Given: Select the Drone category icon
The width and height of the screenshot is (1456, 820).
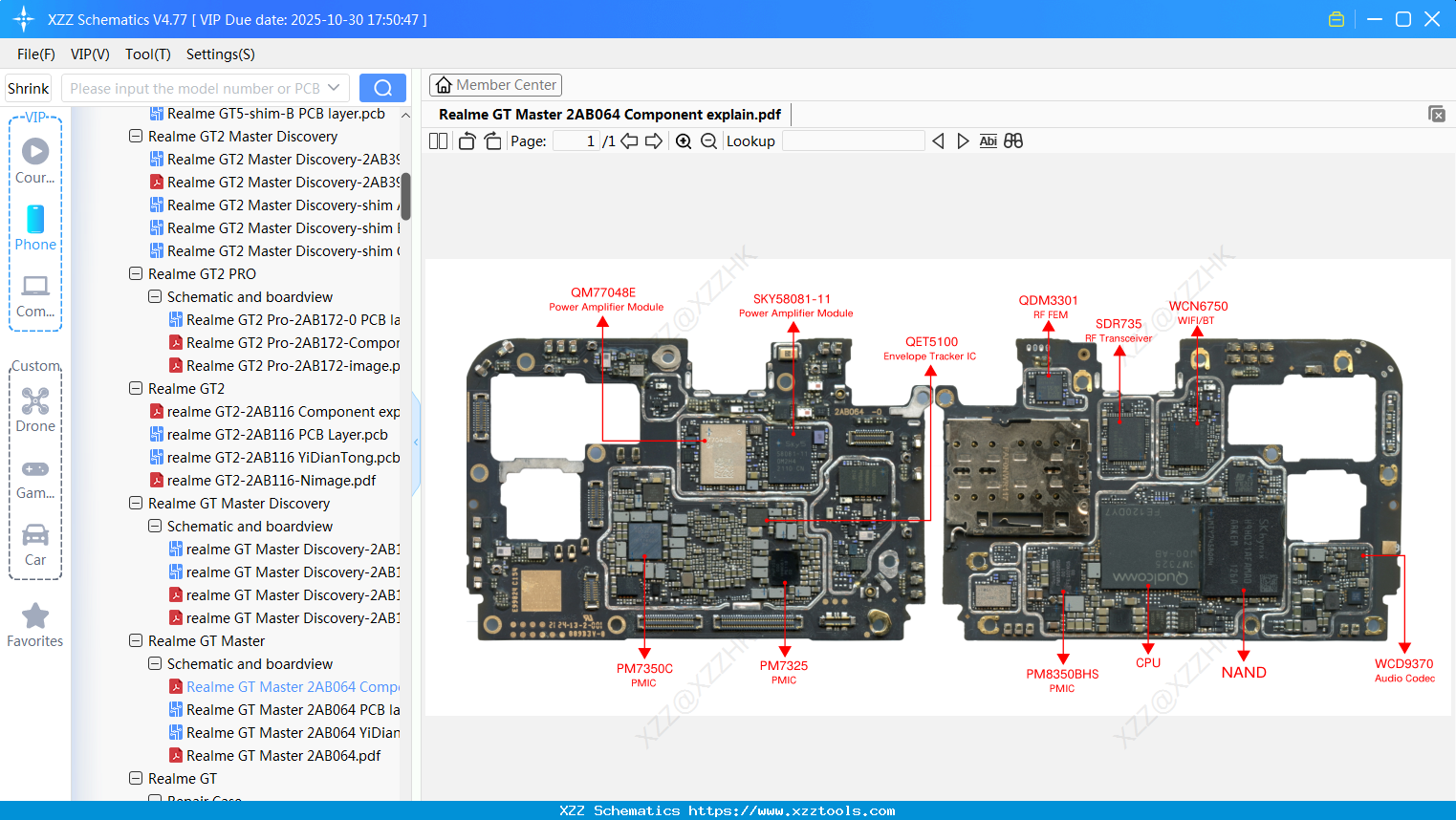Looking at the screenshot, I should pos(35,410).
